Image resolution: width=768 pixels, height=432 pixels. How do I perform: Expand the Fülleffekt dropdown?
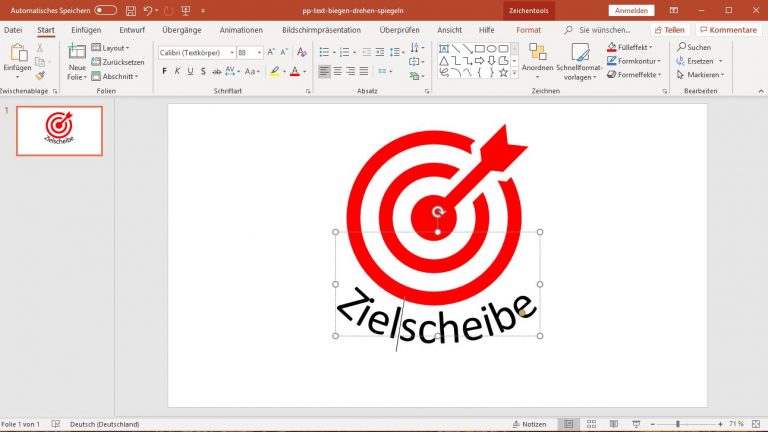tap(650, 47)
